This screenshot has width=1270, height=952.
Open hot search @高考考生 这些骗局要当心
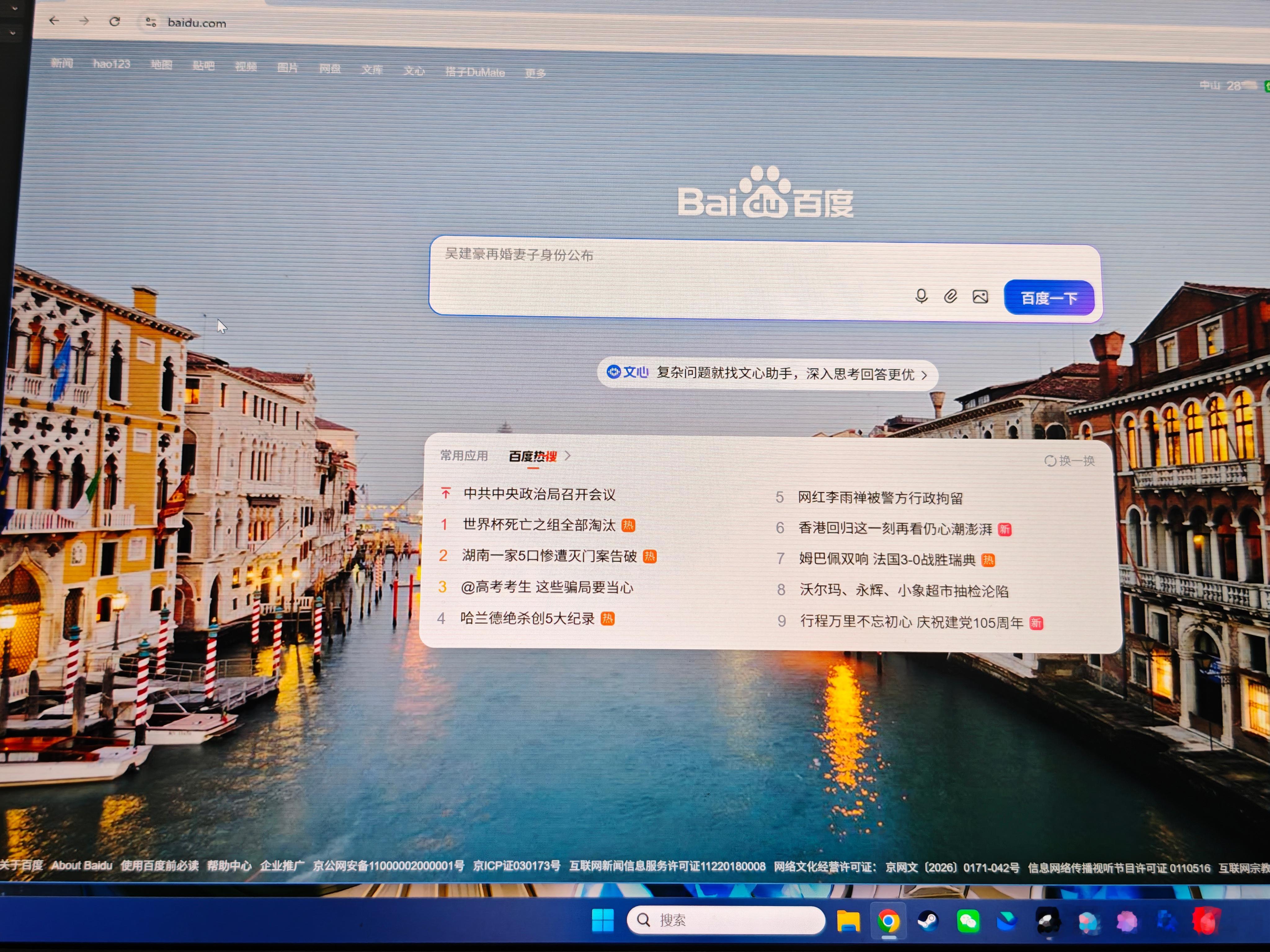pyautogui.click(x=547, y=587)
